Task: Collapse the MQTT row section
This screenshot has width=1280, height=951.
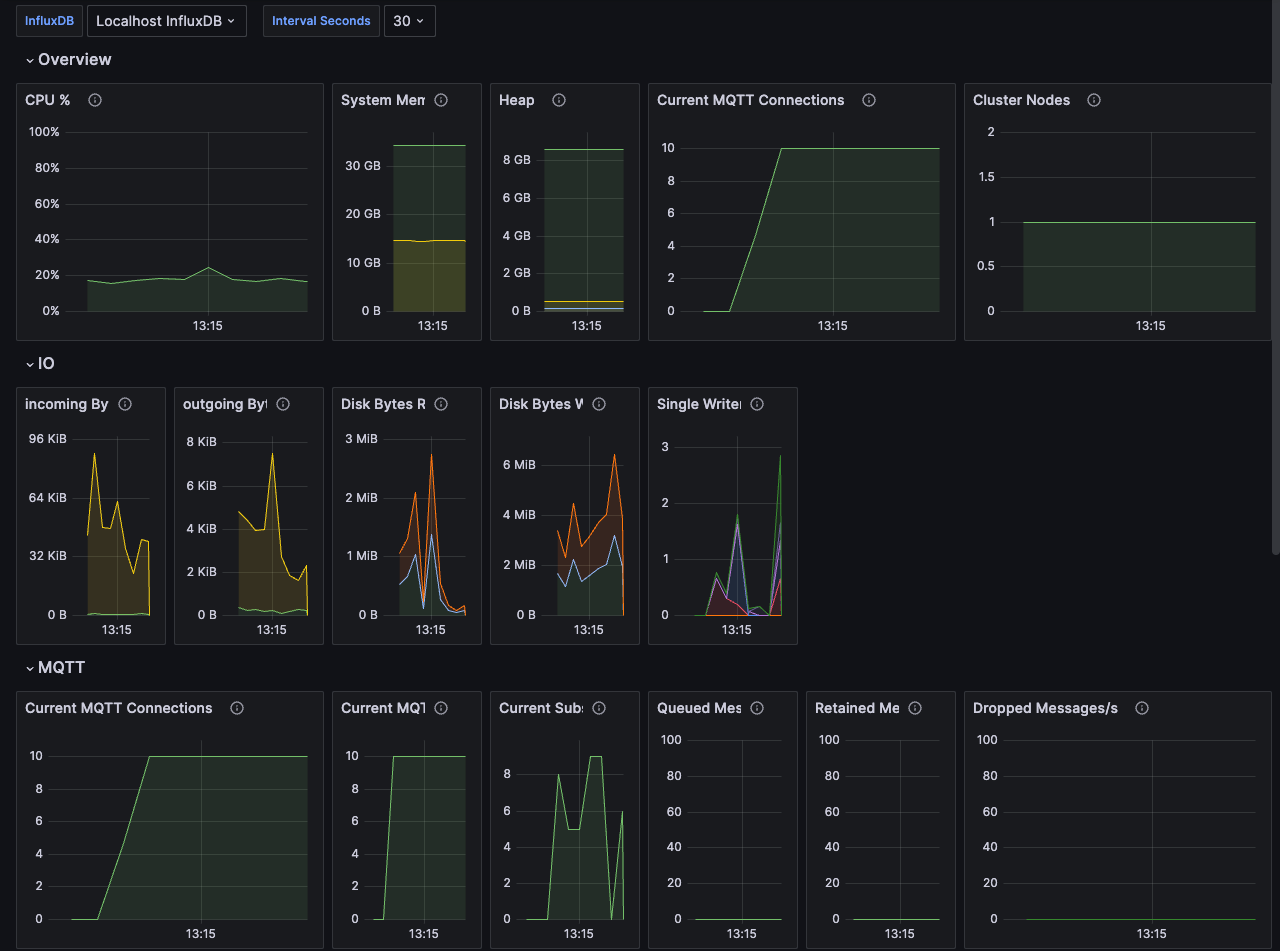Action: (x=55, y=668)
